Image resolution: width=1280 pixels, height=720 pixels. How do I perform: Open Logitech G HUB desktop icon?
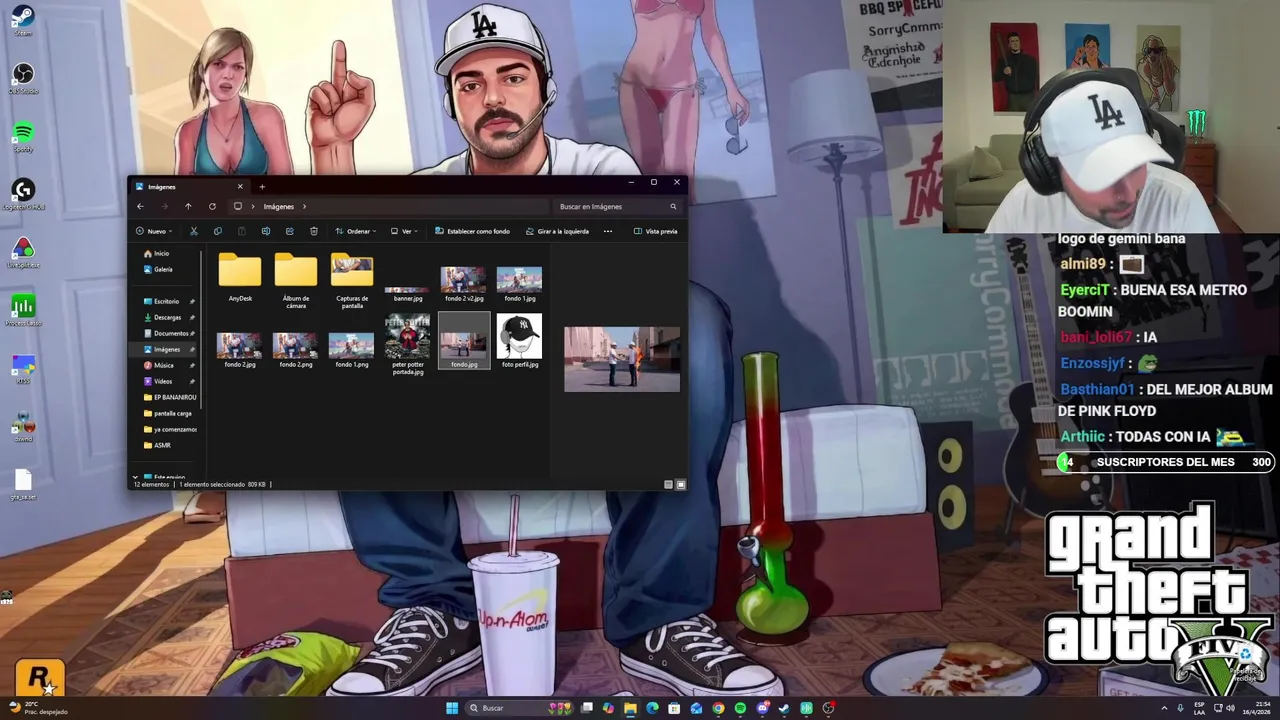pyautogui.click(x=22, y=194)
